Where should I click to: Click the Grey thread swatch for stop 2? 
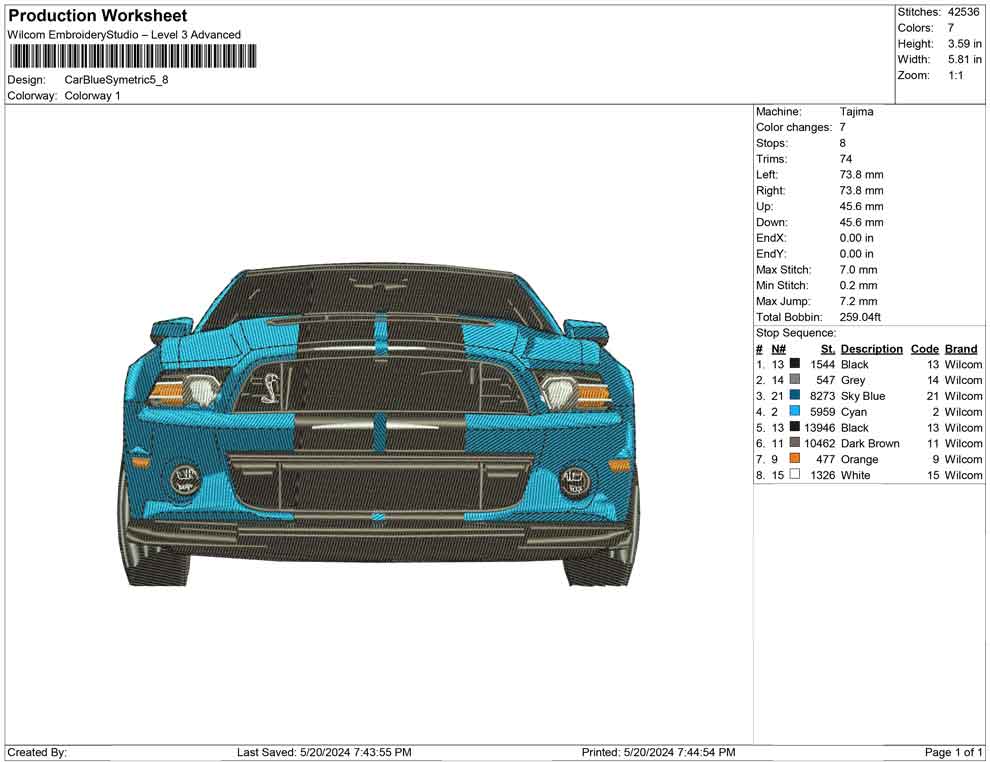click(x=794, y=380)
